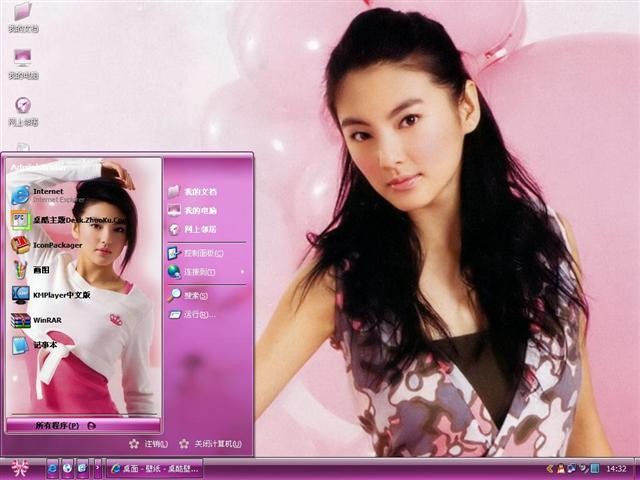This screenshot has height=480, width=640.
Task: Launch KMPlayer中文版 from Start menu
Action: (51, 295)
